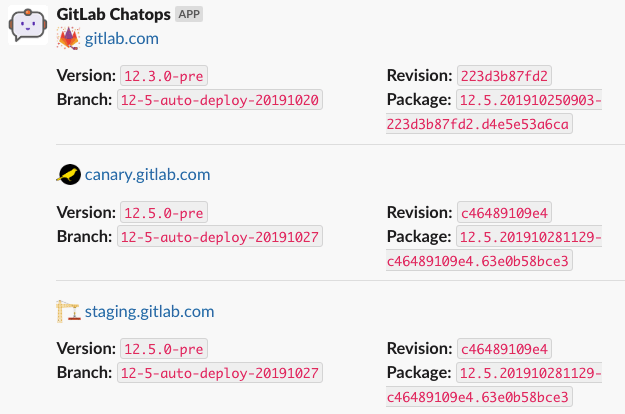Click the canary bird emoji icon
This screenshot has width=625, height=414.
tap(69, 175)
